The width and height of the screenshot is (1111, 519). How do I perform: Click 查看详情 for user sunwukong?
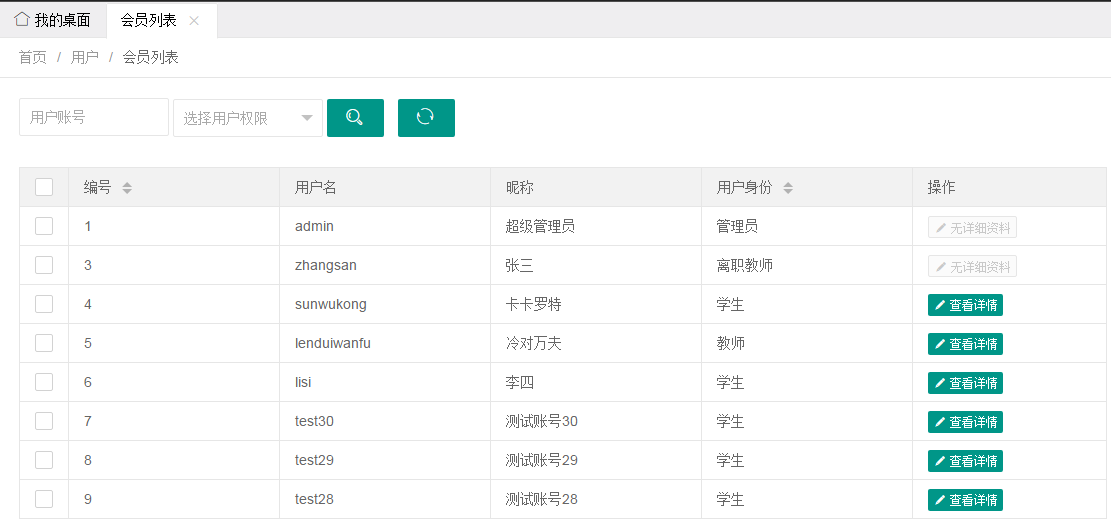point(965,305)
